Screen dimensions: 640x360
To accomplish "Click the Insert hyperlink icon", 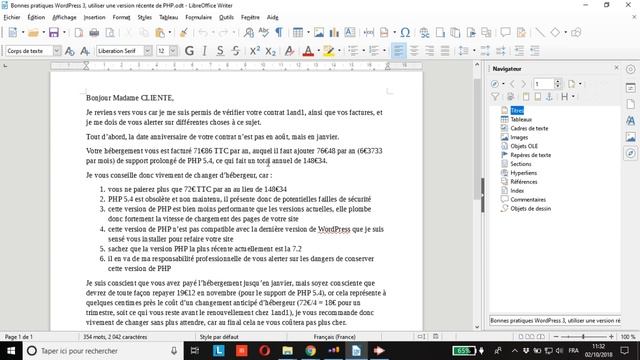I will [424, 33].
